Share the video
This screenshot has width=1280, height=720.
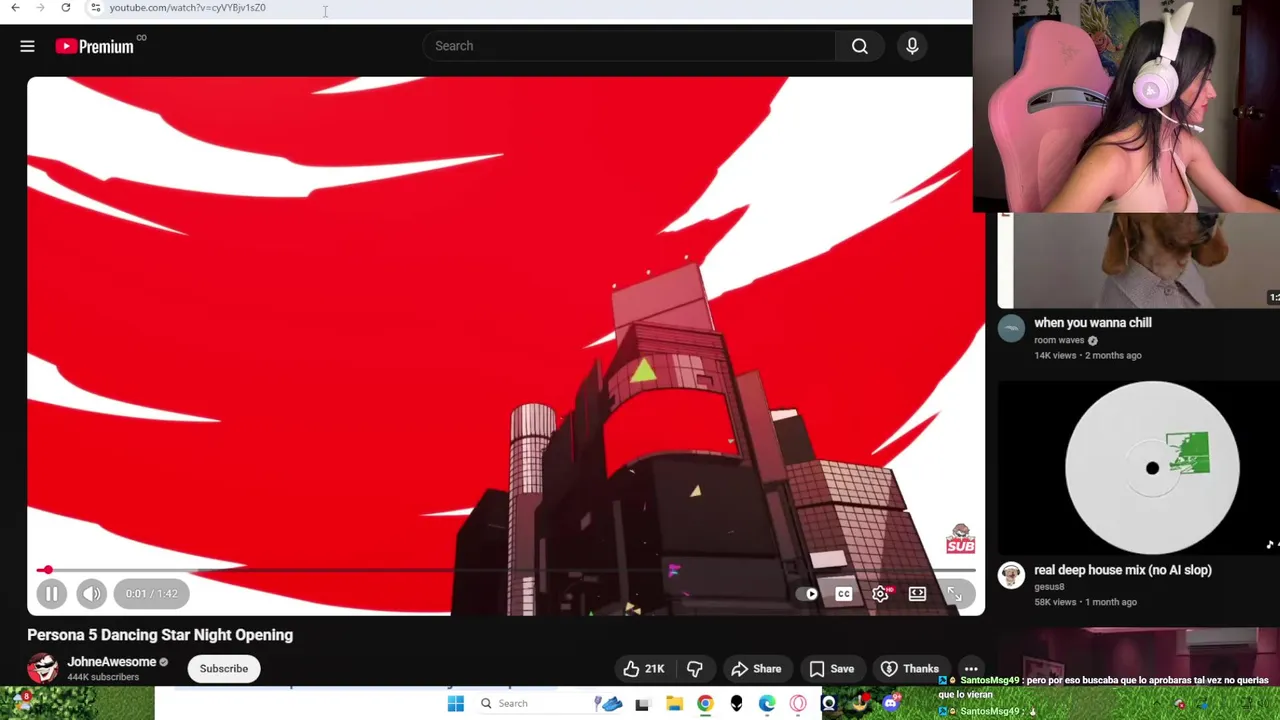pos(757,669)
